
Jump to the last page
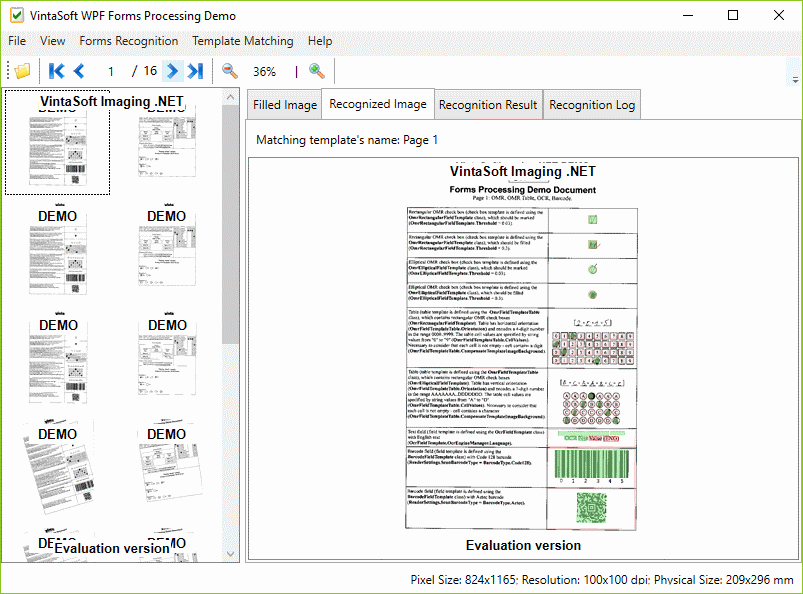pyautogui.click(x=195, y=71)
